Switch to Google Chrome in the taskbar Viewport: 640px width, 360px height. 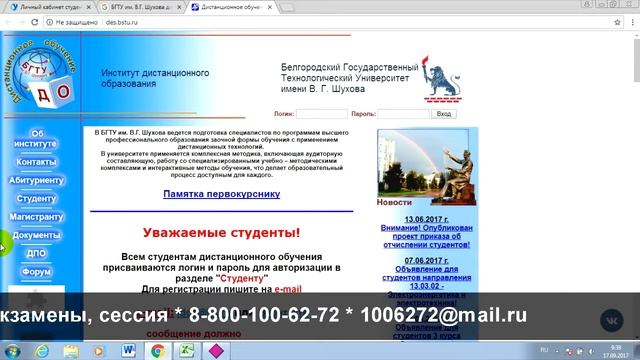tap(158, 351)
